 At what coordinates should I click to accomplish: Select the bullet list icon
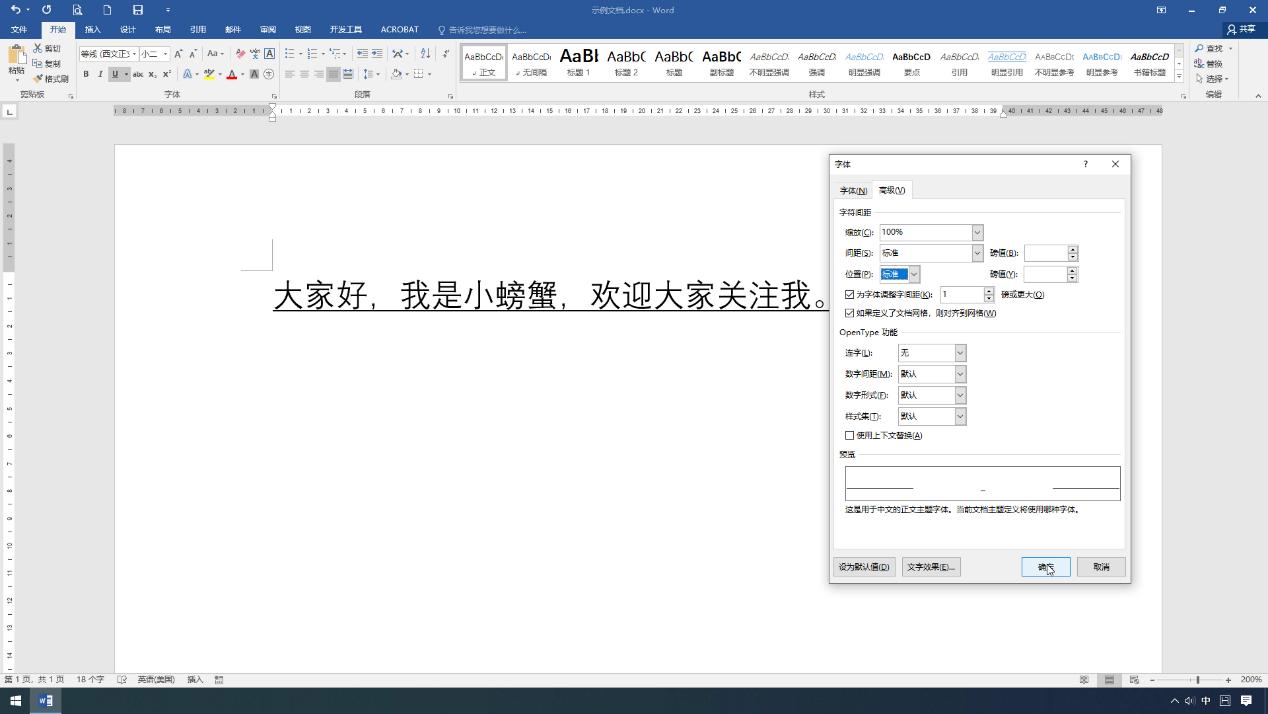tap(287, 53)
